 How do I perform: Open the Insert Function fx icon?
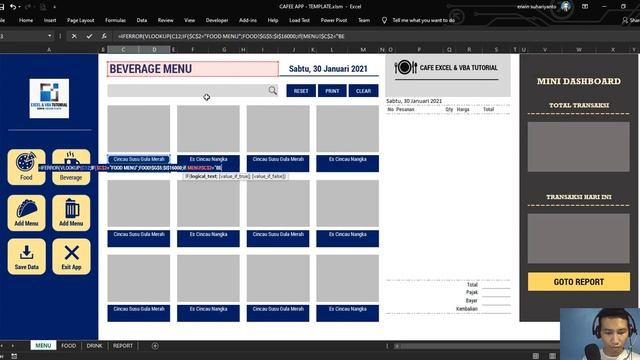tap(104, 36)
